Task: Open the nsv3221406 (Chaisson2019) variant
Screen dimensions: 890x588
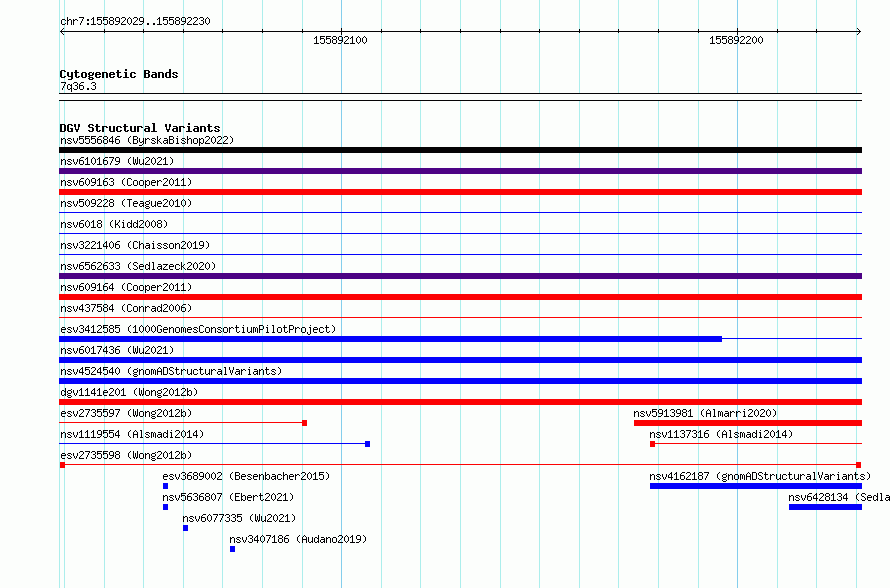Action: tap(135, 245)
